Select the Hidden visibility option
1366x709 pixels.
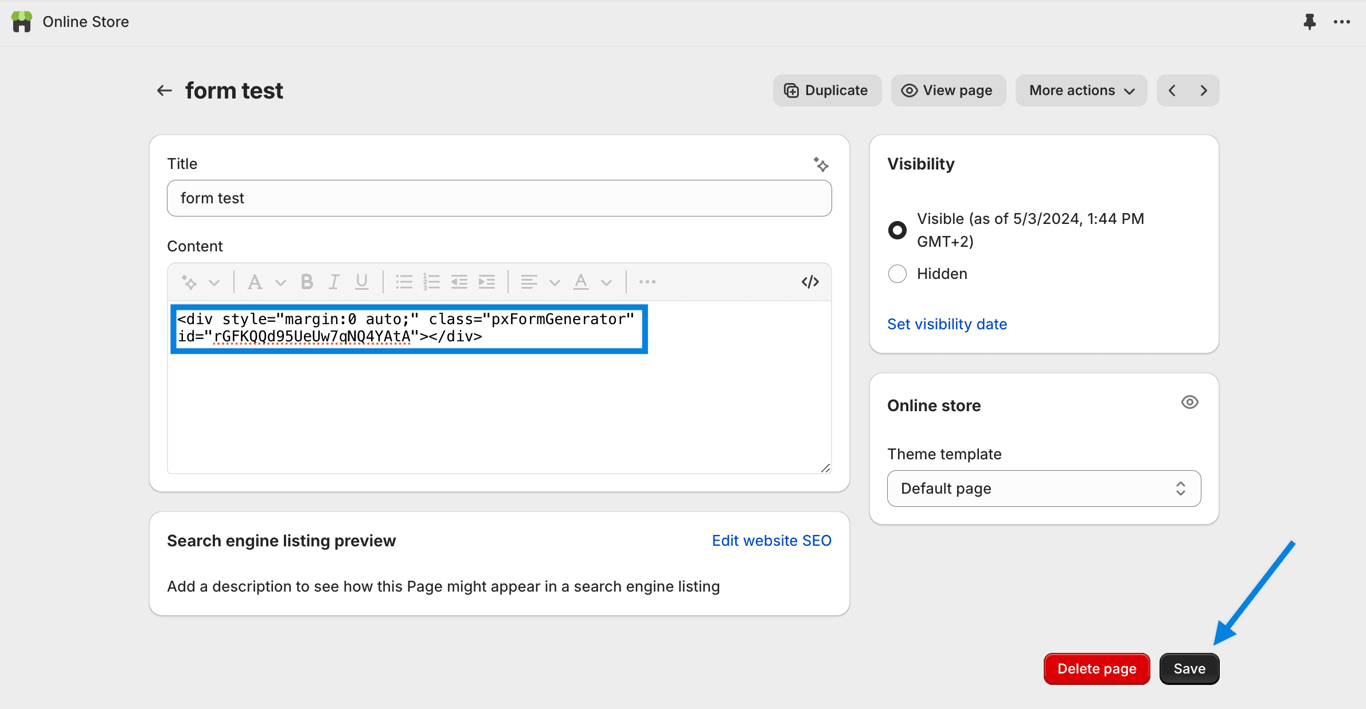[897, 274]
